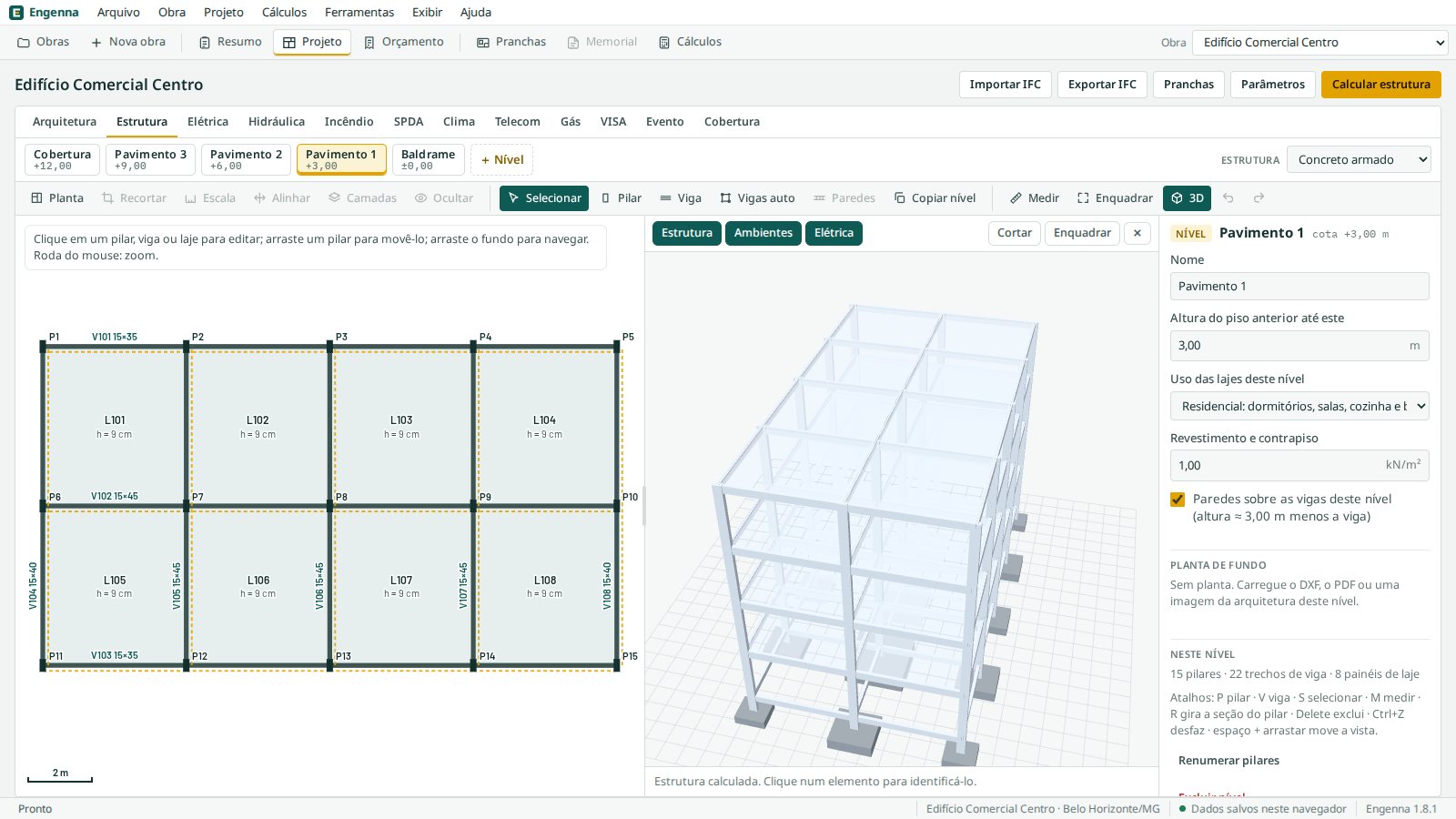Screen dimensions: 1456x819
Task: Edit the Nome field
Action: tap(1299, 287)
